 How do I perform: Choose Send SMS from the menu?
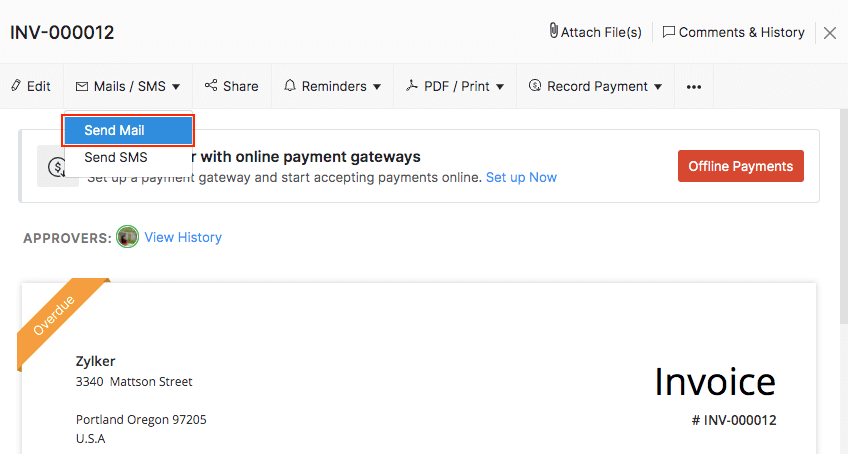[116, 157]
